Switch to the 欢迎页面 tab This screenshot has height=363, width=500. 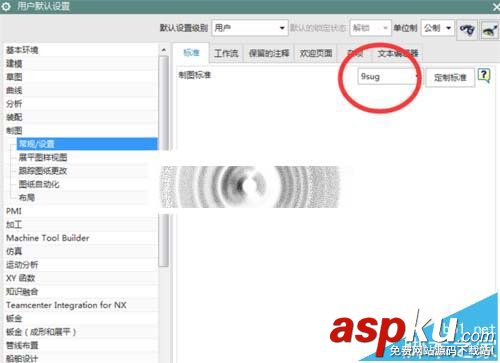(316, 53)
